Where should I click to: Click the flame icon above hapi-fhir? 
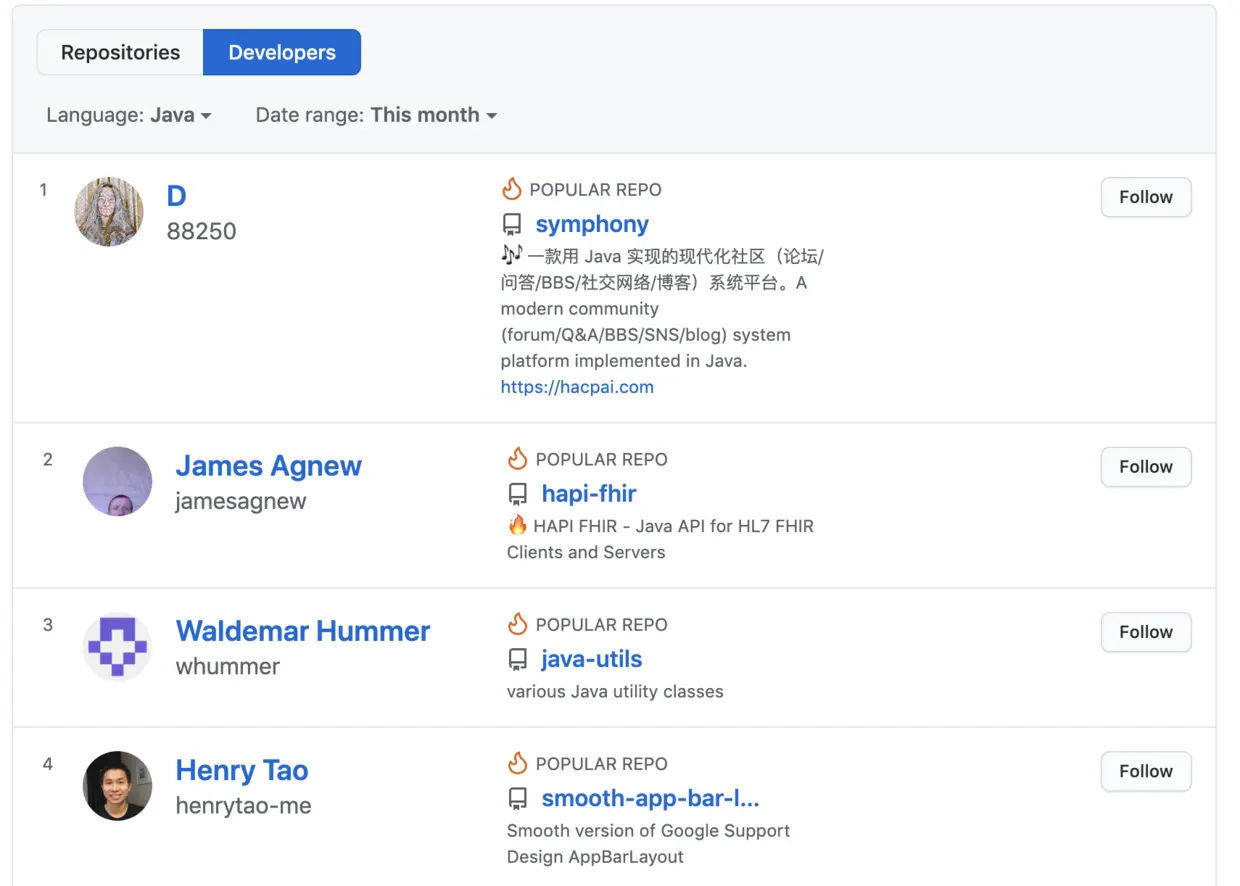pos(517,459)
